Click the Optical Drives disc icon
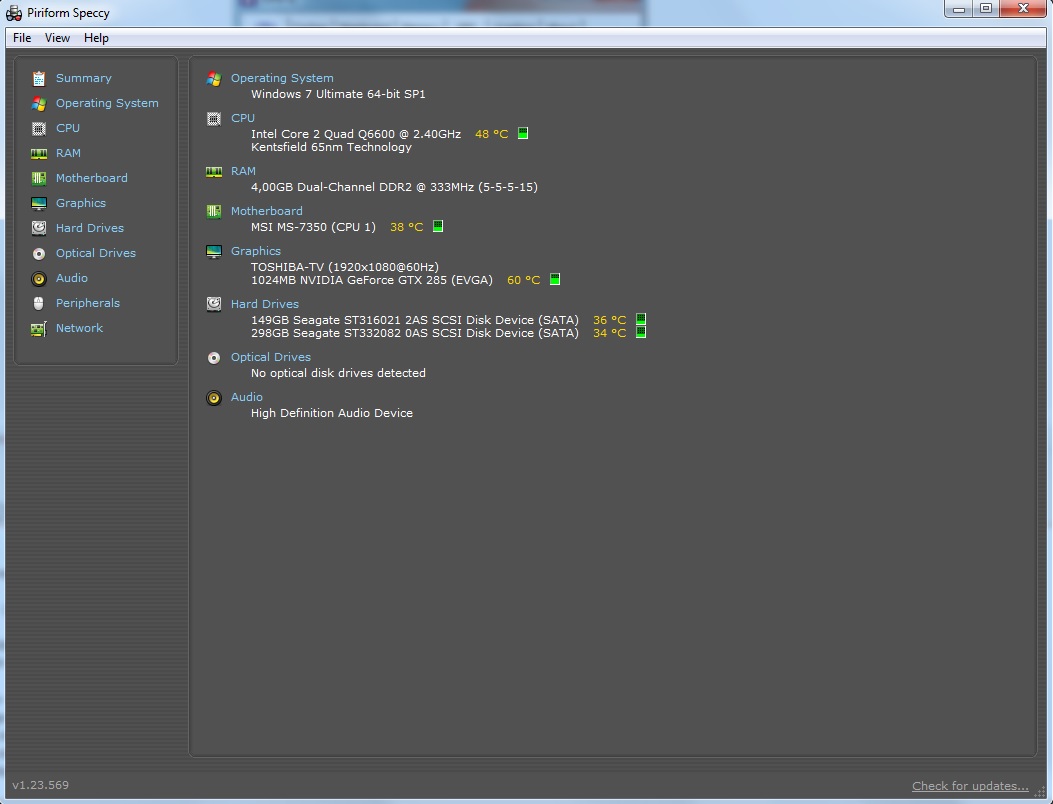This screenshot has width=1053, height=804. coord(38,253)
